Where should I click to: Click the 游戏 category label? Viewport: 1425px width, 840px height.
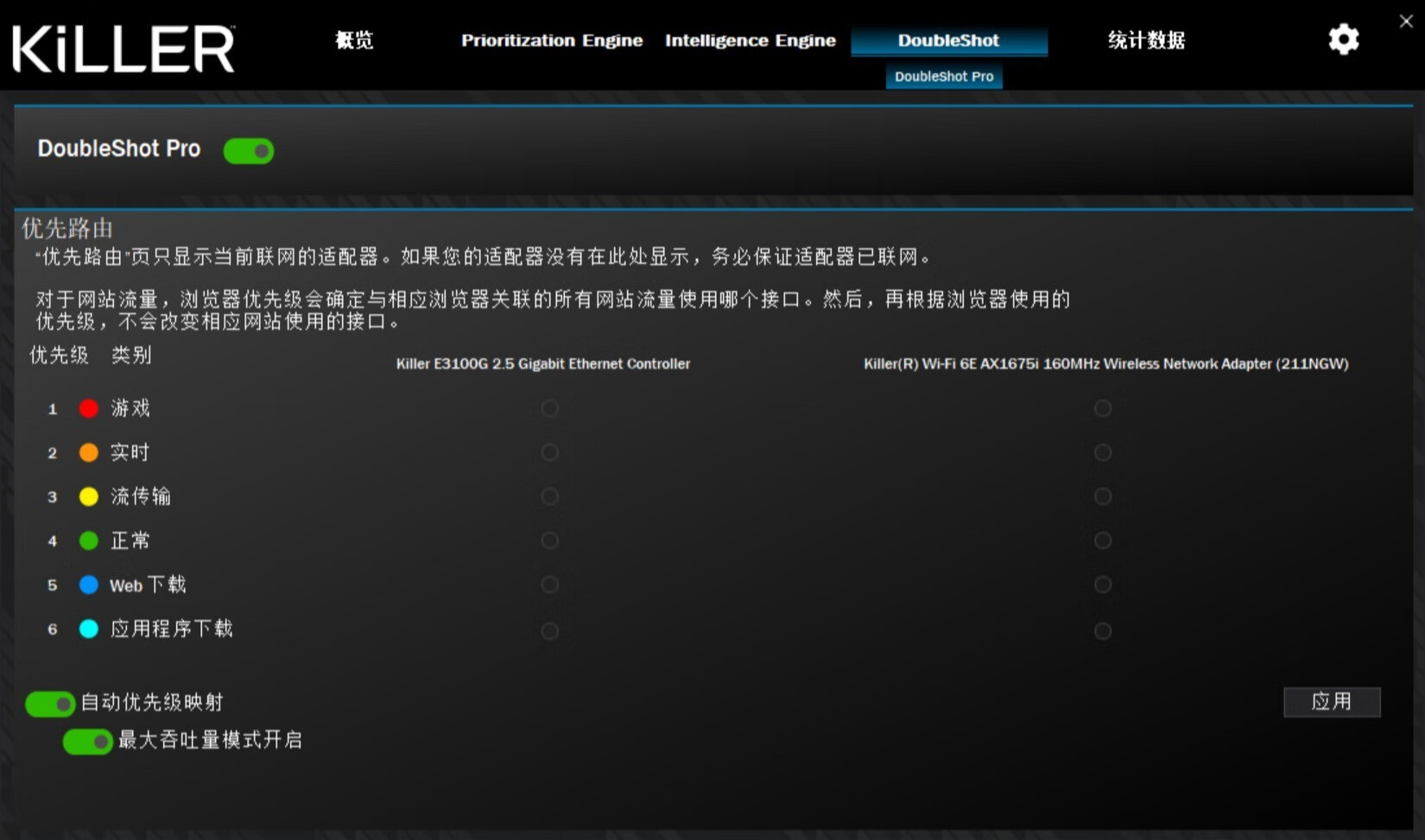coord(130,408)
